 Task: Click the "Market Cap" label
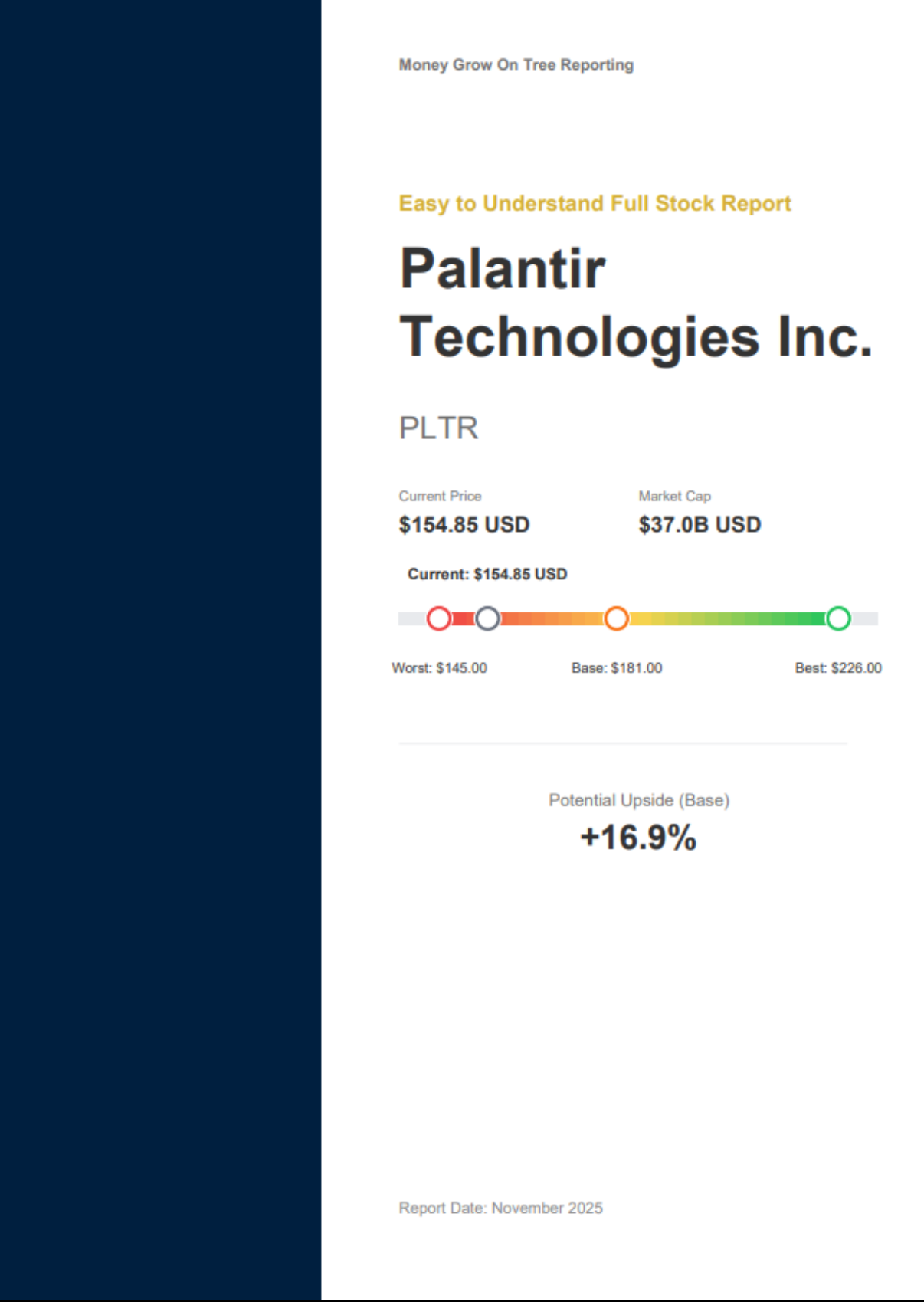674,497
